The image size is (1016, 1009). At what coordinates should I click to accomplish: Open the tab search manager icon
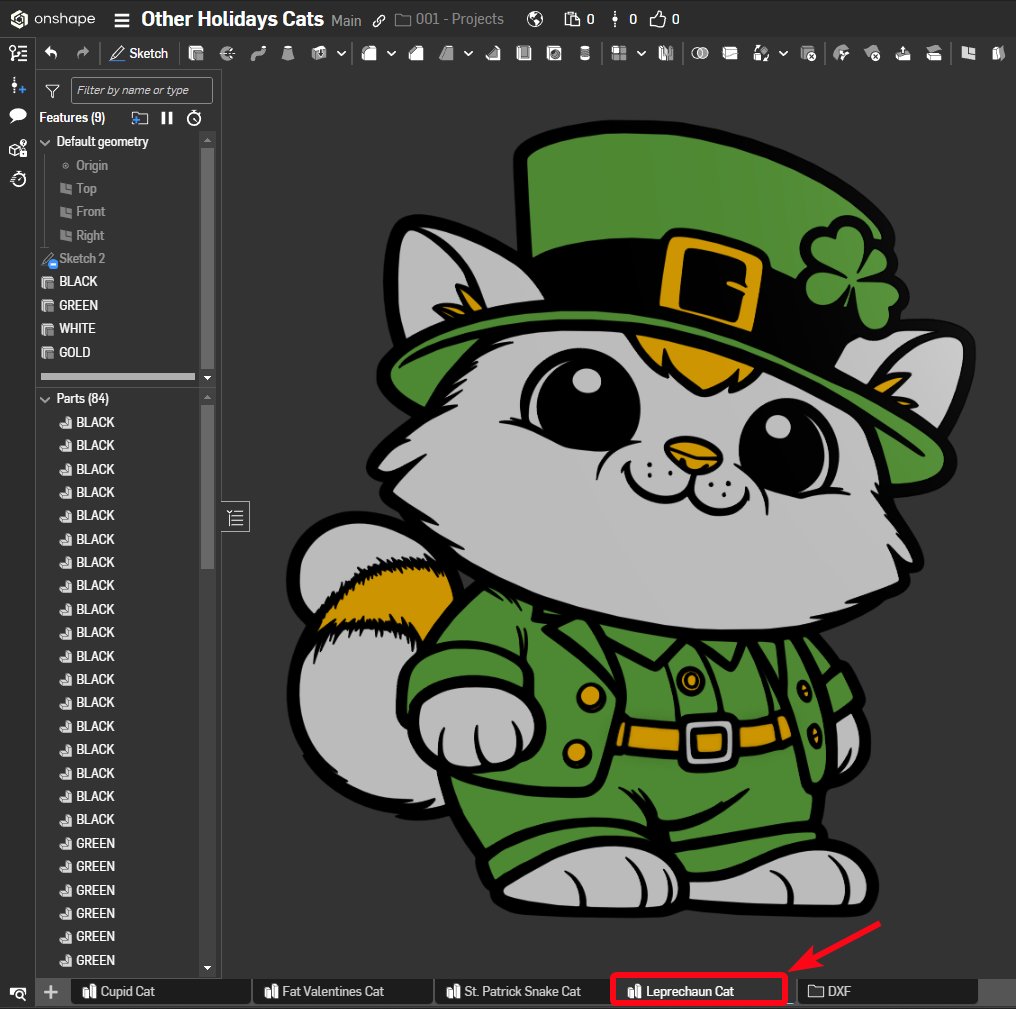18,992
